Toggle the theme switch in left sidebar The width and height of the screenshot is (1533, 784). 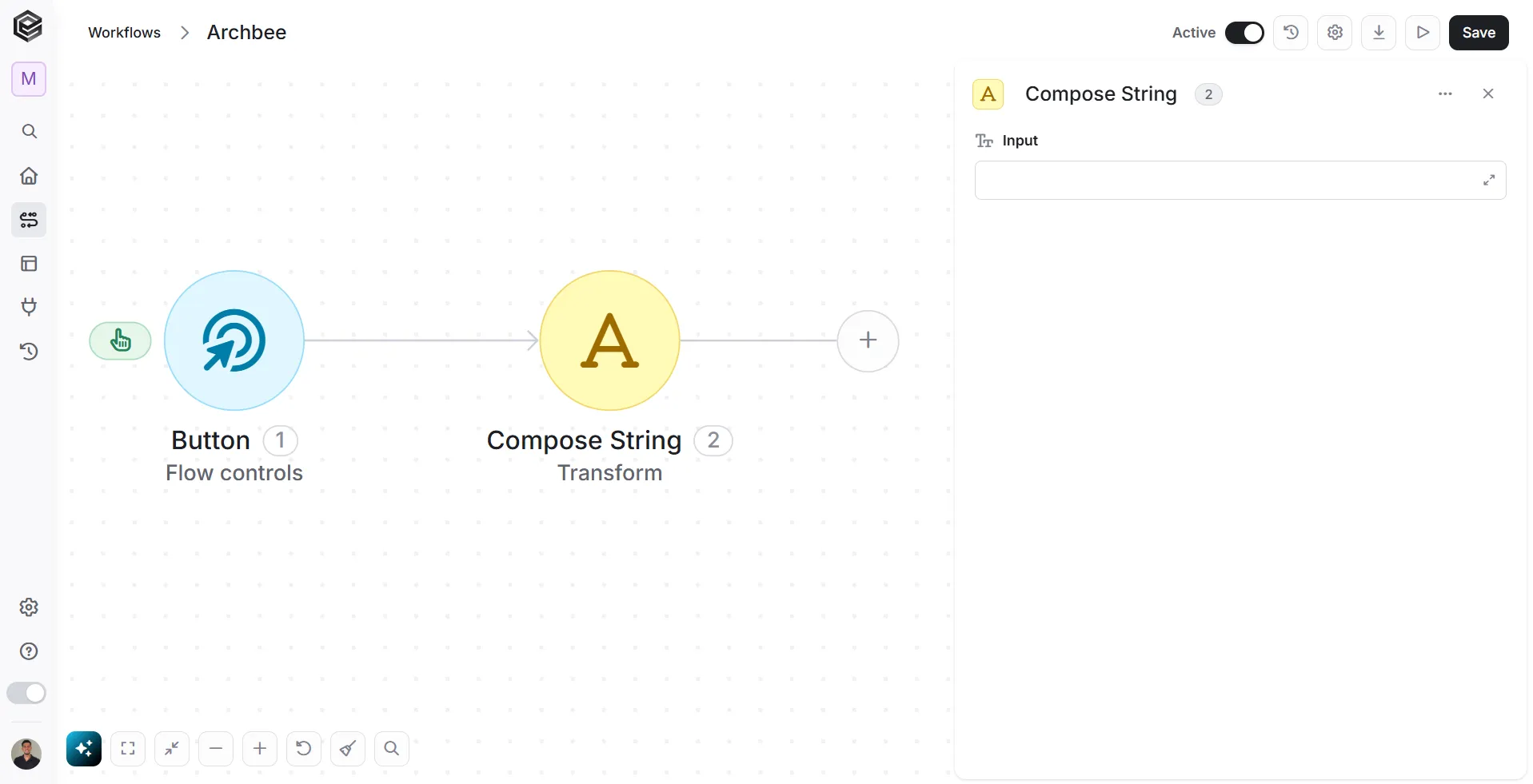26,693
